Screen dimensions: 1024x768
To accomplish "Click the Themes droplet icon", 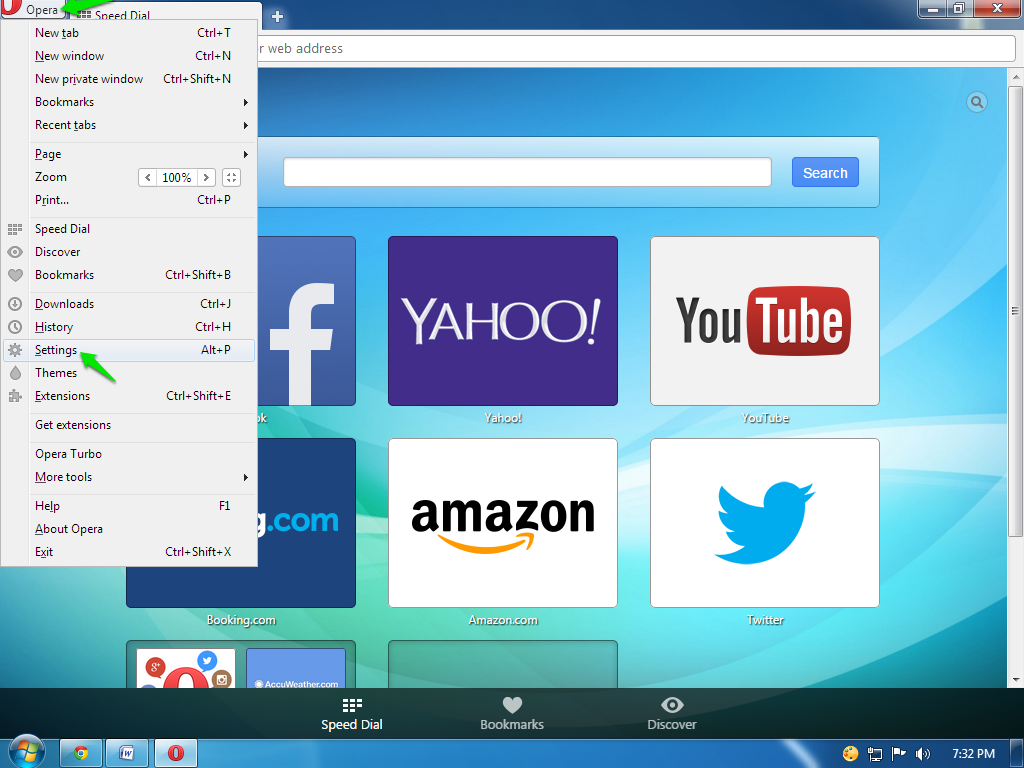I will pos(15,373).
